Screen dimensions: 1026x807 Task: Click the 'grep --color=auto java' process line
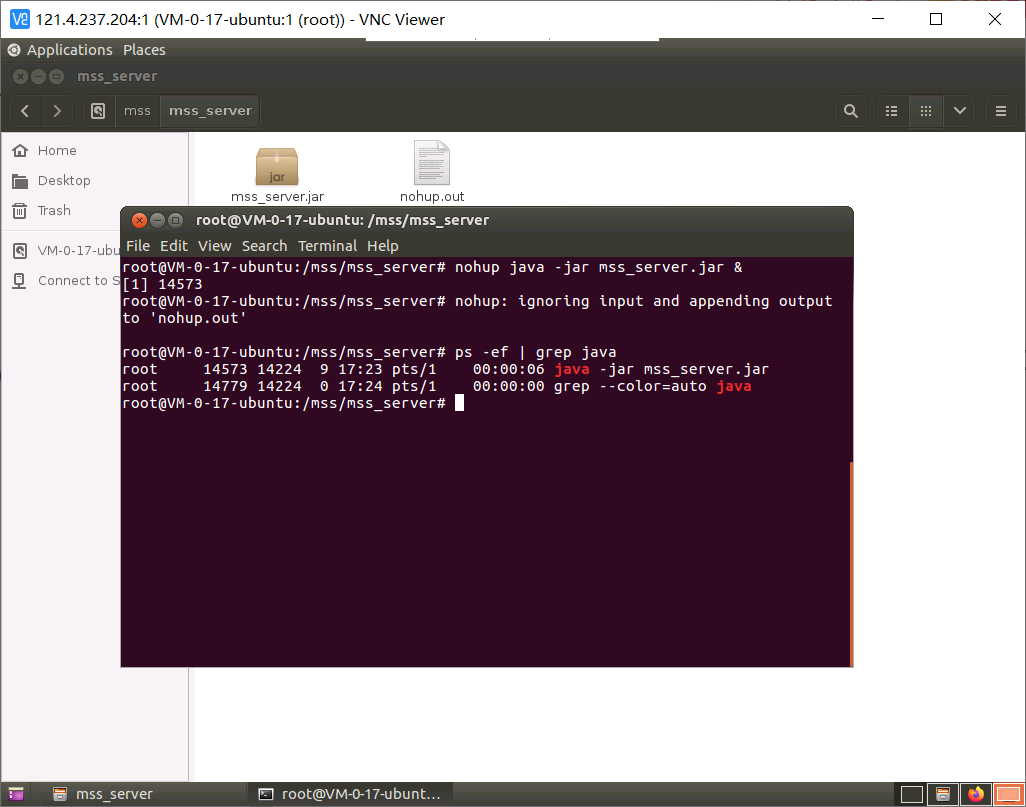(436, 386)
